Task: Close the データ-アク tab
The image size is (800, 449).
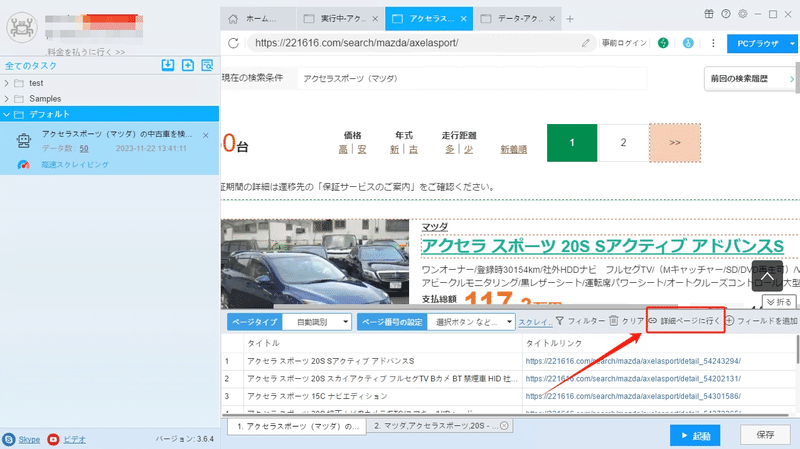Action: point(552,19)
